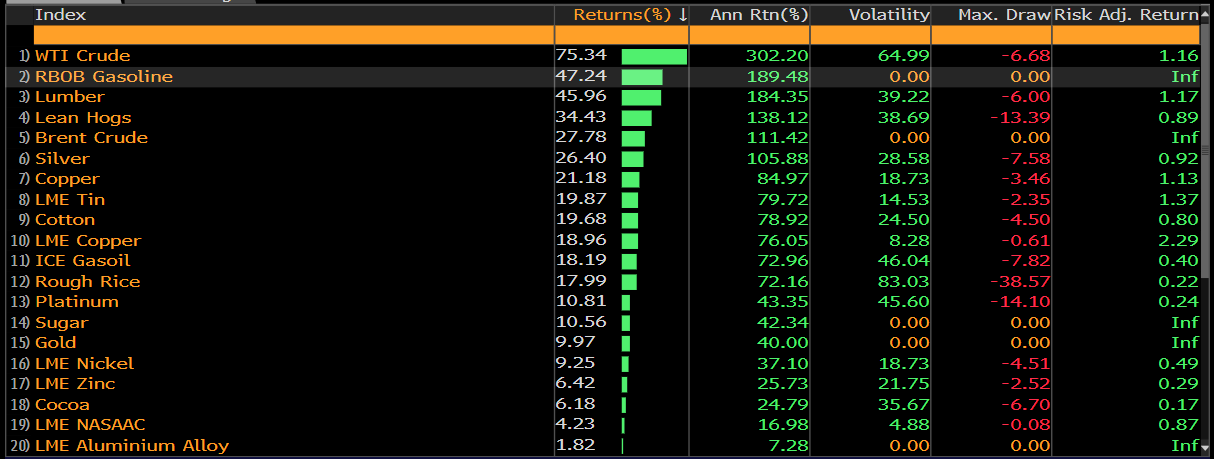Sort by the Volatility column header
This screenshot has height=459, width=1214.
[x=889, y=15]
